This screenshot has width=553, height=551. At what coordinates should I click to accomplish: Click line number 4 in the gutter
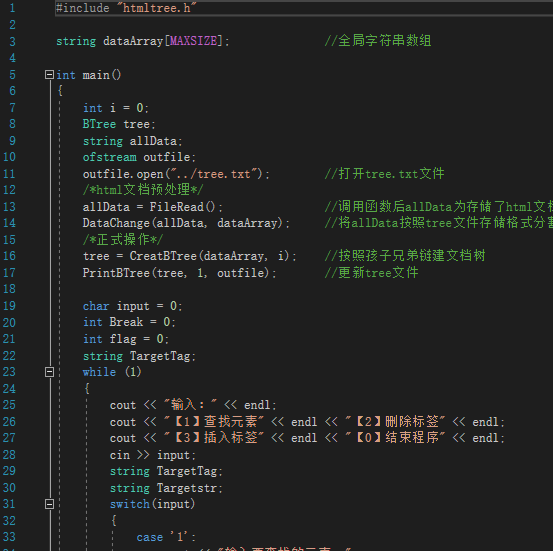[12, 58]
